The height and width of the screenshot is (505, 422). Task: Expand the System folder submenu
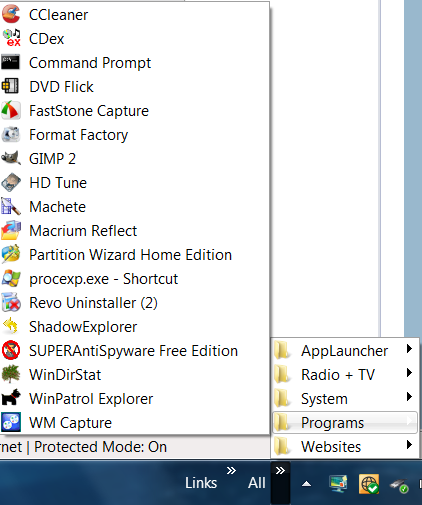[x=345, y=399]
